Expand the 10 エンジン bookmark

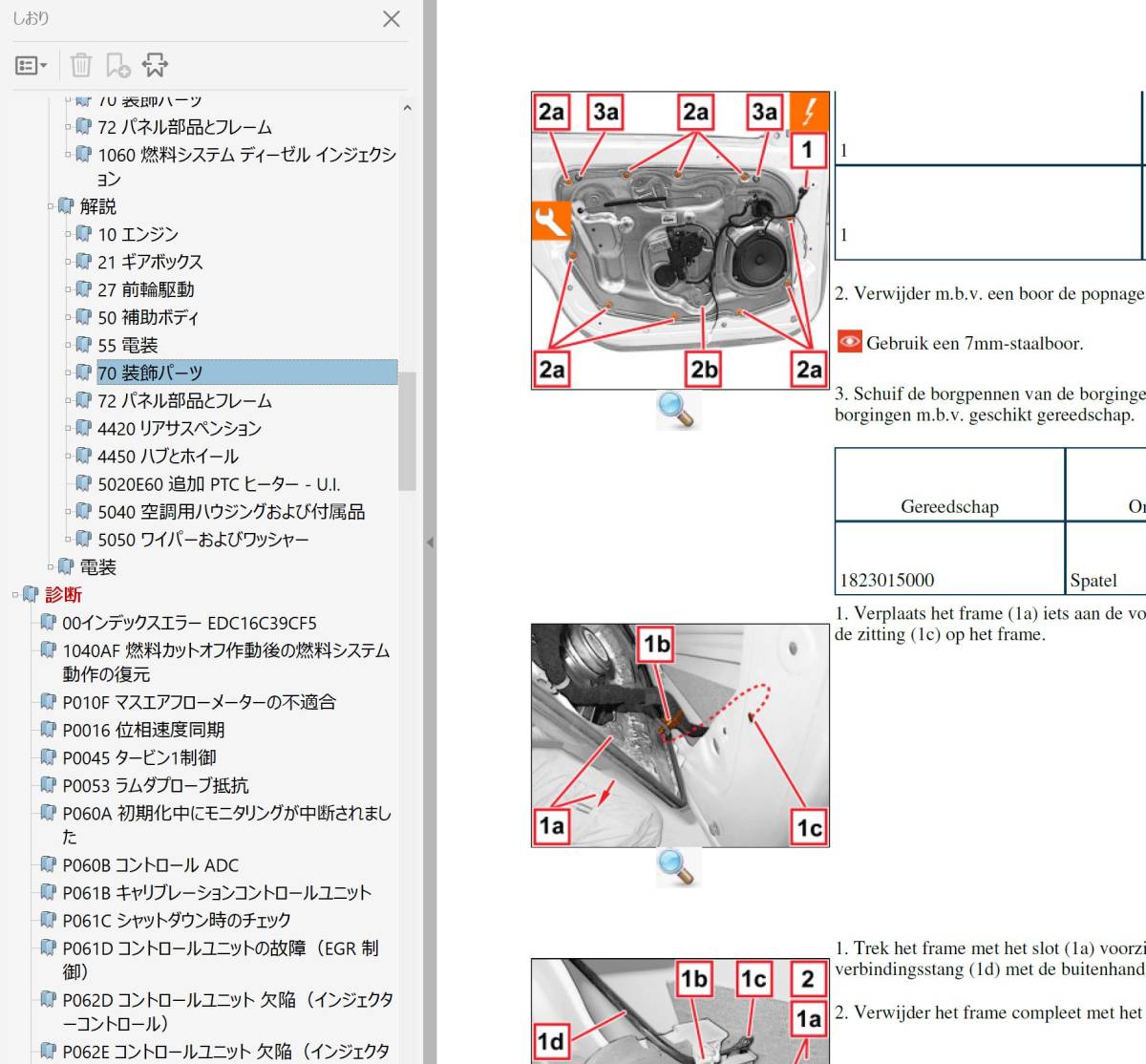pos(69,234)
